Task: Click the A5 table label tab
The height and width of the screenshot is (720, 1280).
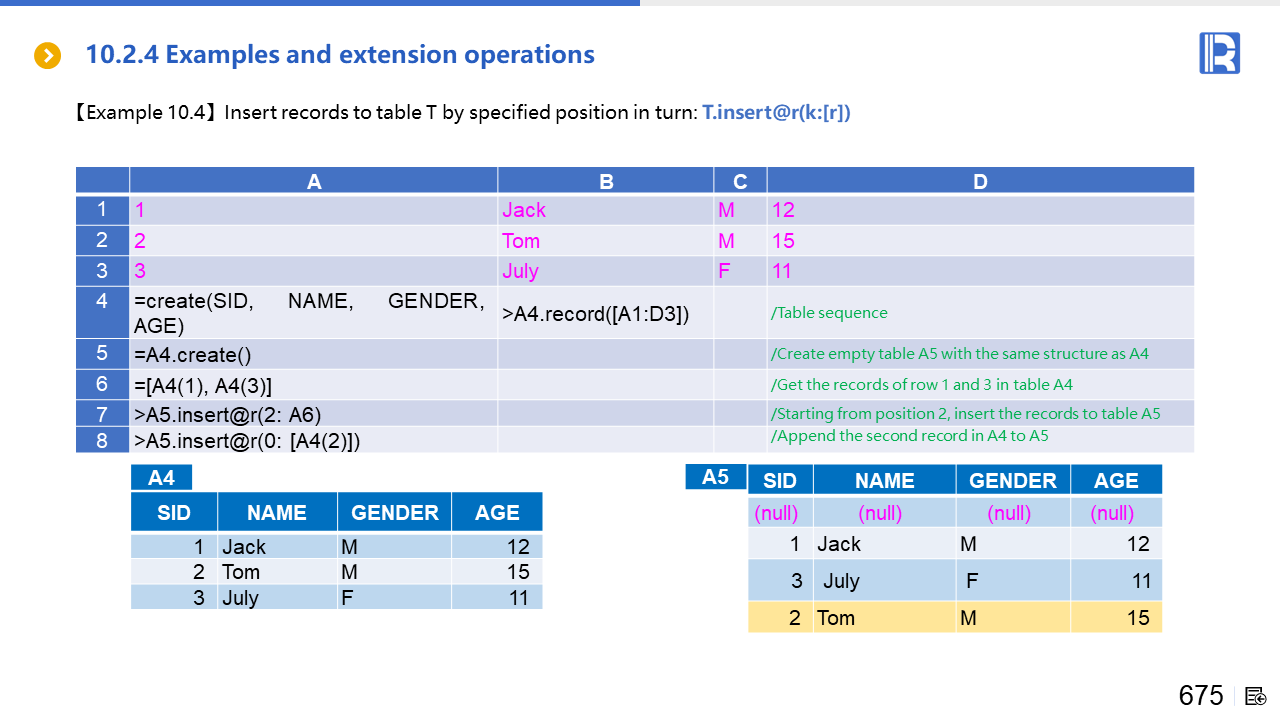Action: (x=715, y=477)
